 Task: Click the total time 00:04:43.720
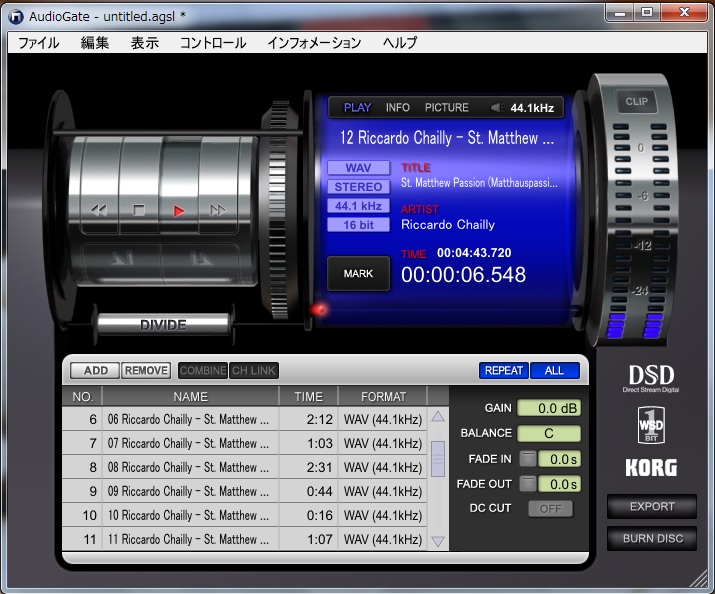point(474,253)
